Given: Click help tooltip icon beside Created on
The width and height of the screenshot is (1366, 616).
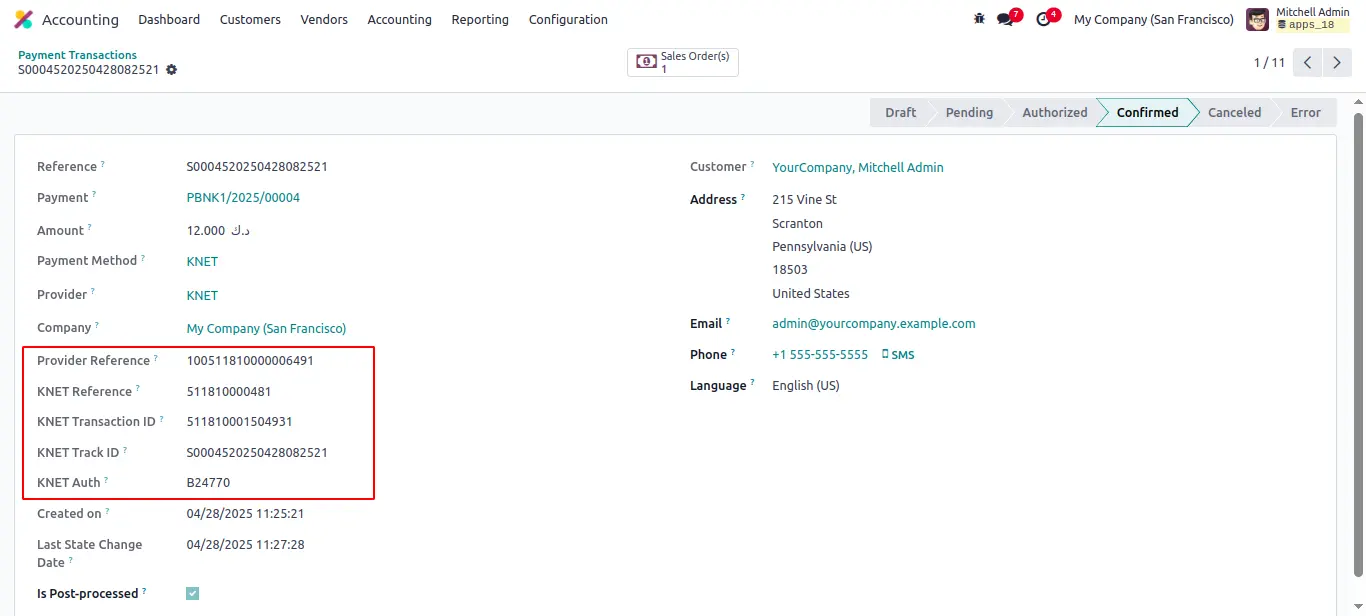Looking at the screenshot, I should tap(107, 510).
